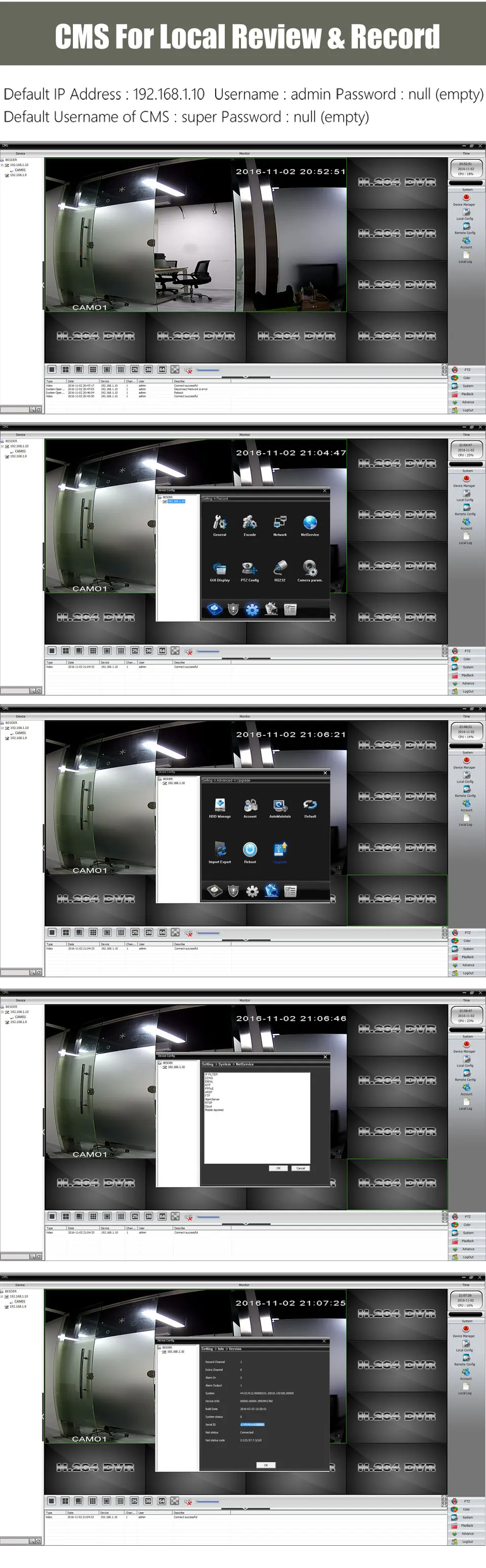The width and height of the screenshot is (486, 1568).
Task: Select gear system tab in Advanced Upgrade dialog
Action: [x=252, y=891]
